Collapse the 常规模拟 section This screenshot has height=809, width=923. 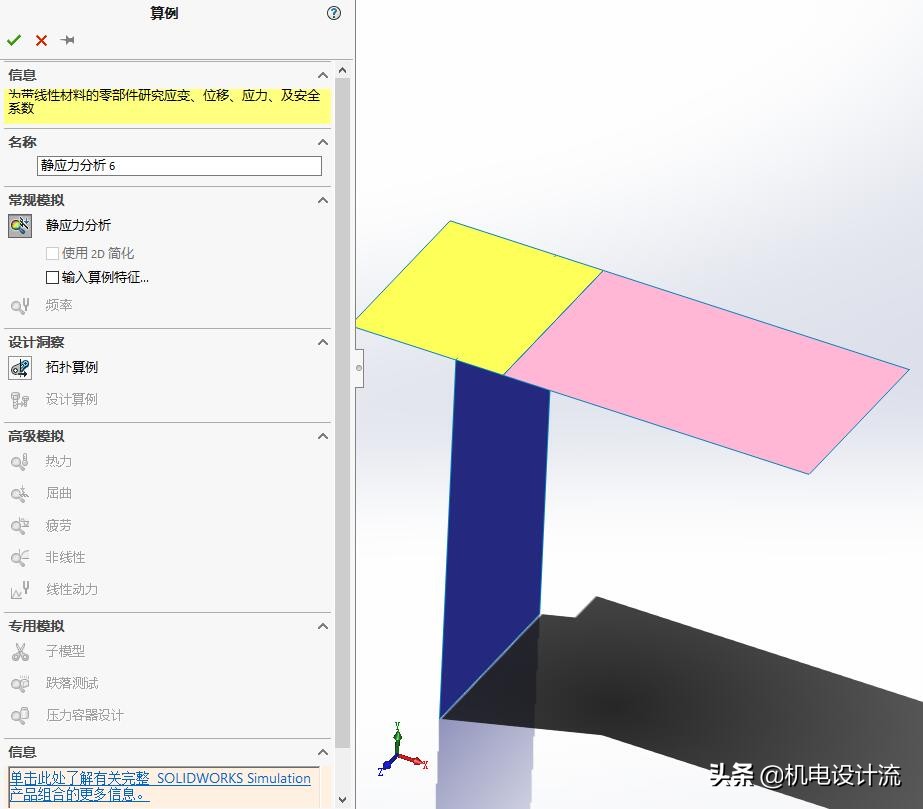coord(322,200)
